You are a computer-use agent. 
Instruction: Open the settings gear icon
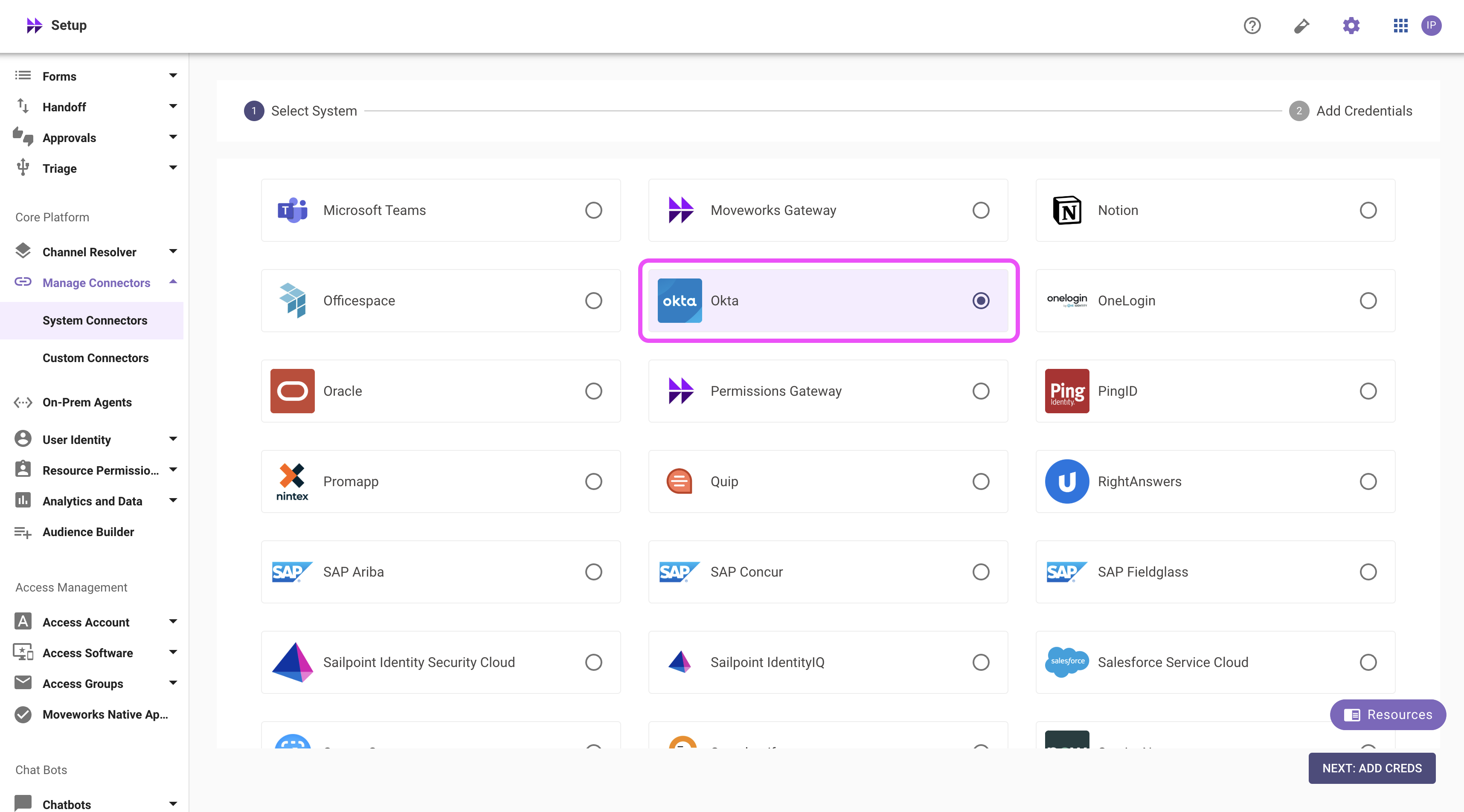click(1351, 26)
